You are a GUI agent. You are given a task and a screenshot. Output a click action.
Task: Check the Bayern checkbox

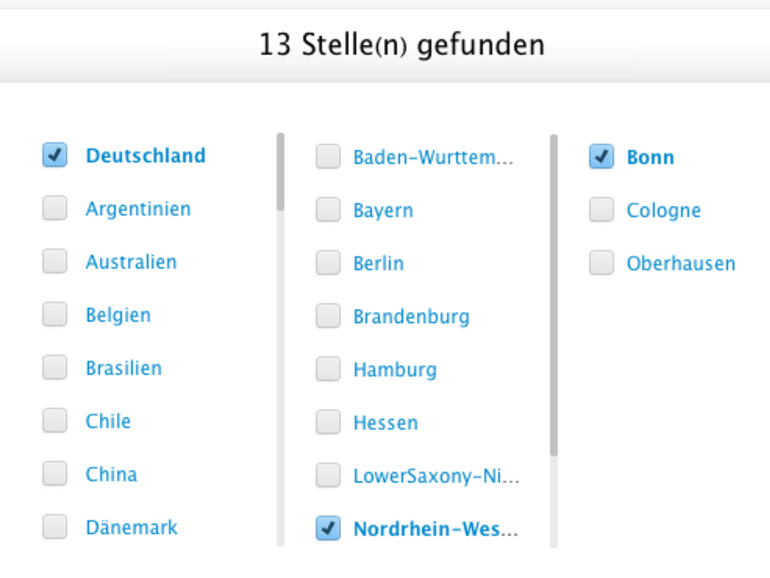(x=328, y=210)
